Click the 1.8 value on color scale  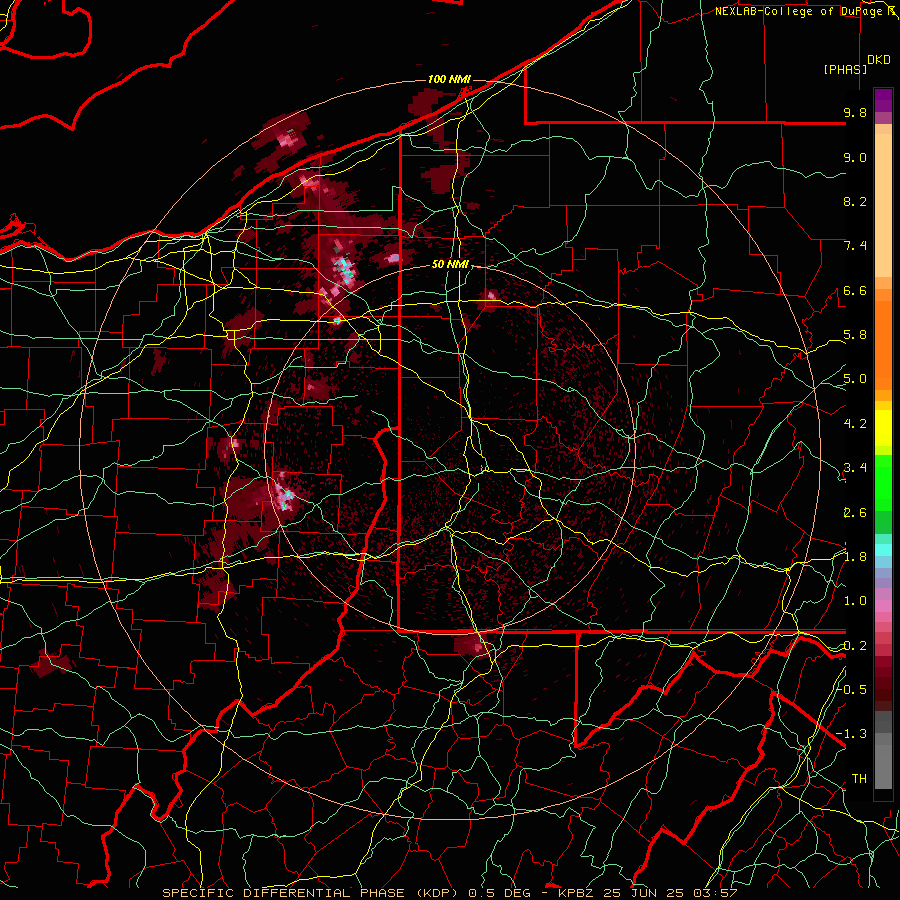(855, 557)
